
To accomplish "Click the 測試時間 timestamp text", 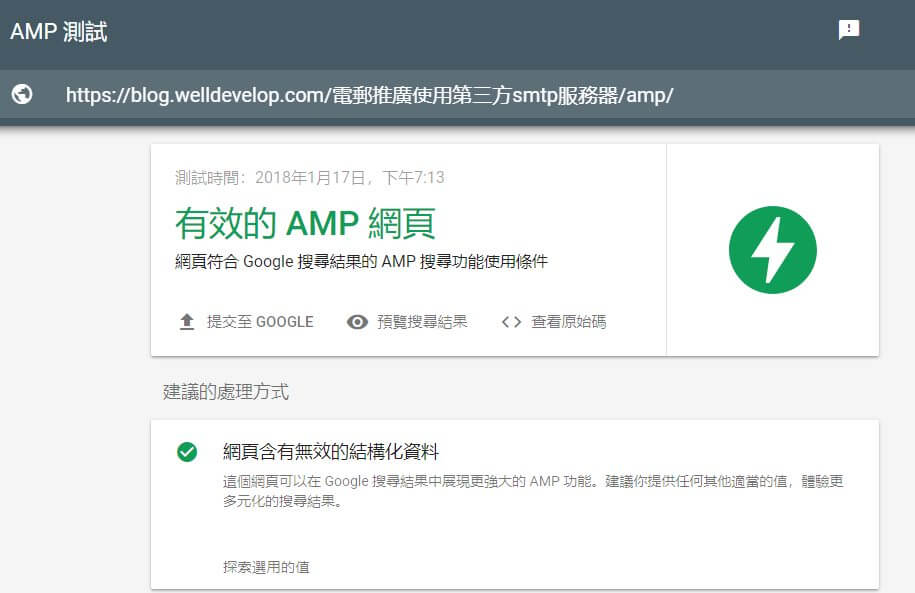I will click(309, 178).
